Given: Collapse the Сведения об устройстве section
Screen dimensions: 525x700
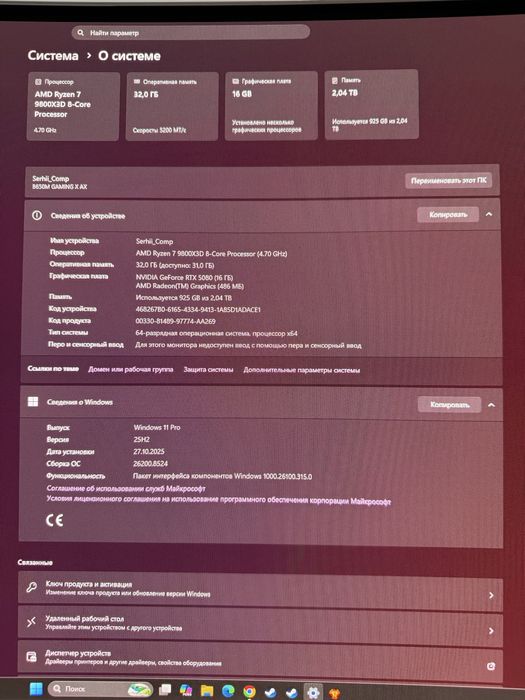Looking at the screenshot, I should (x=489, y=214).
